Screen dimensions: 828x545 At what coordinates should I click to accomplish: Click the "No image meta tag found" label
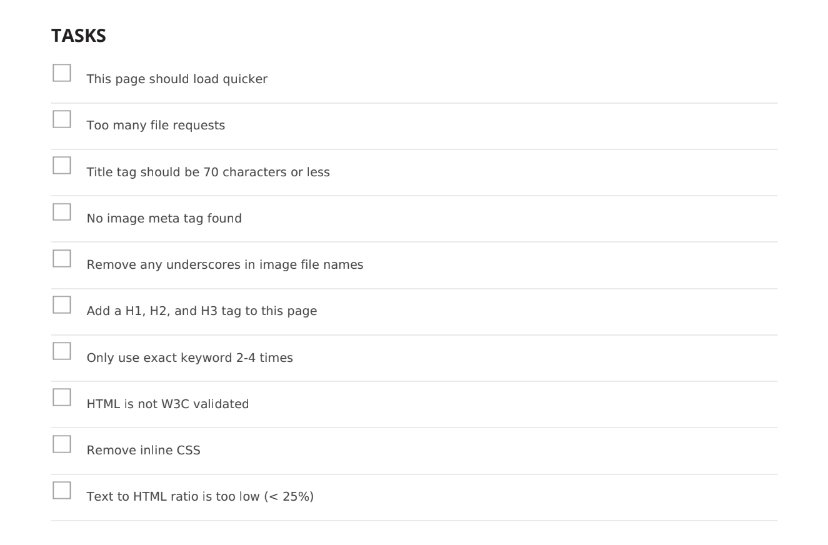pyautogui.click(x=164, y=218)
